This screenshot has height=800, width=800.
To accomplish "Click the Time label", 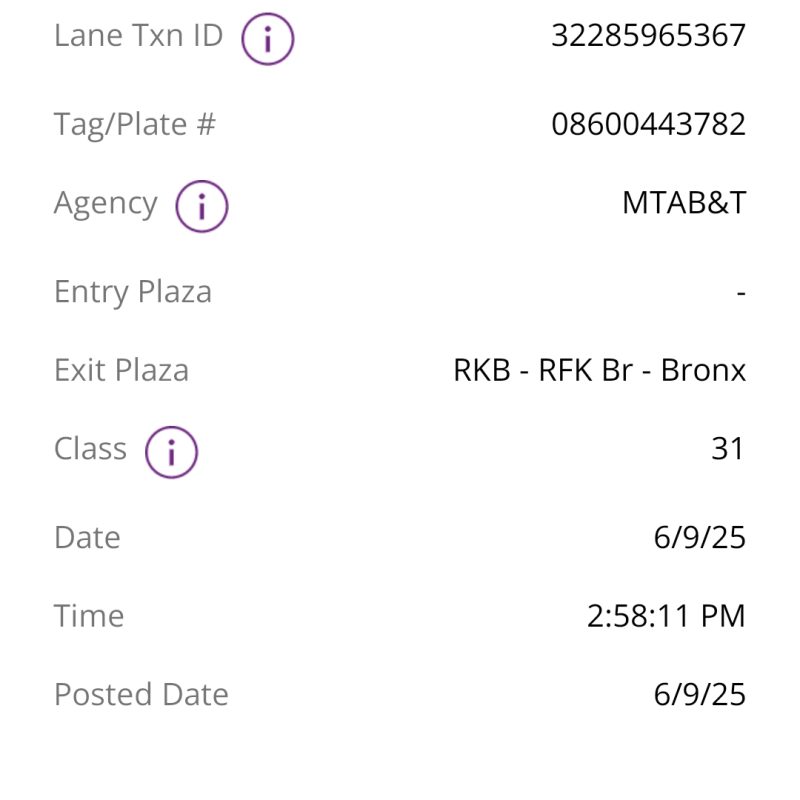I will [x=89, y=616].
